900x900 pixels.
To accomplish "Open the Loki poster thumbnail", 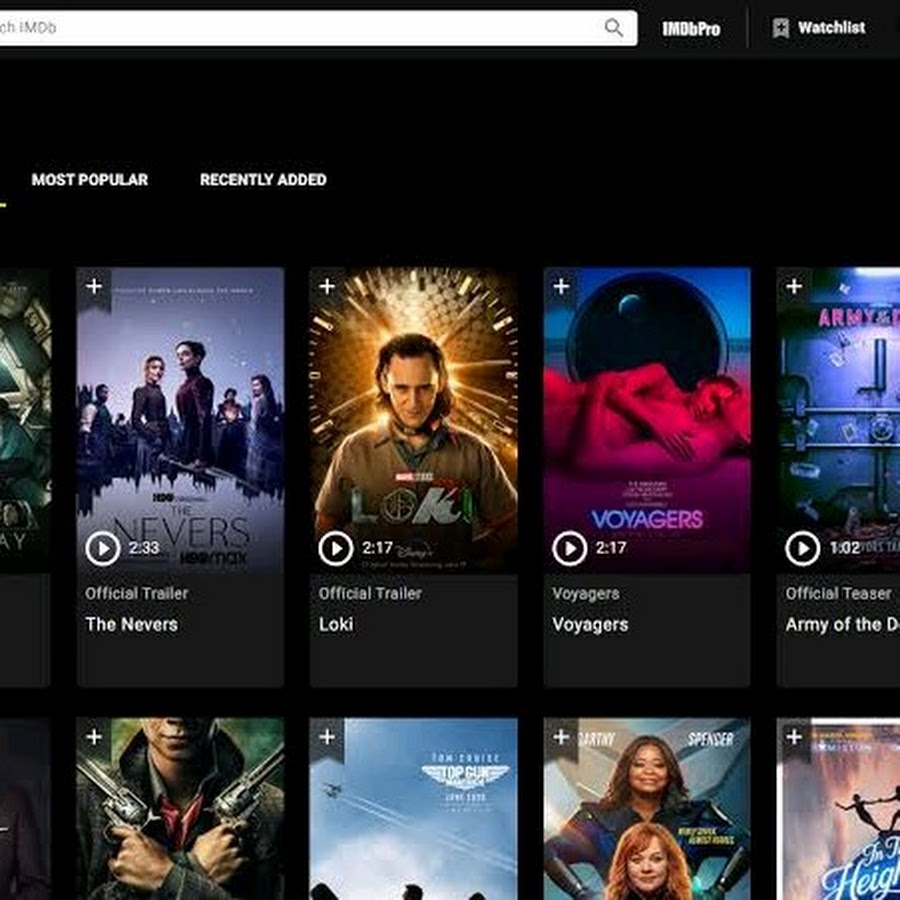I will tap(413, 420).
